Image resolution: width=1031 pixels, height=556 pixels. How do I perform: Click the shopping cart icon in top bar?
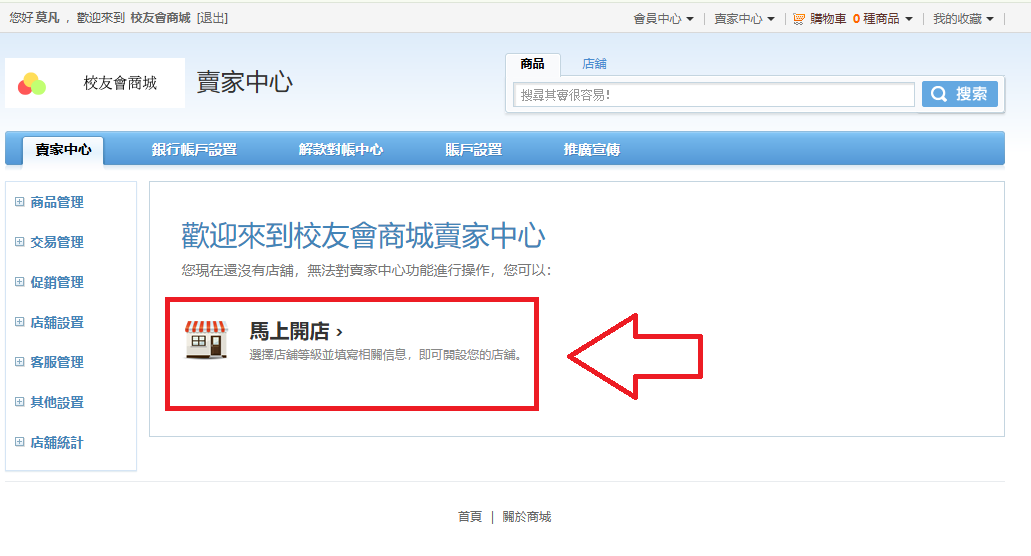[x=799, y=19]
